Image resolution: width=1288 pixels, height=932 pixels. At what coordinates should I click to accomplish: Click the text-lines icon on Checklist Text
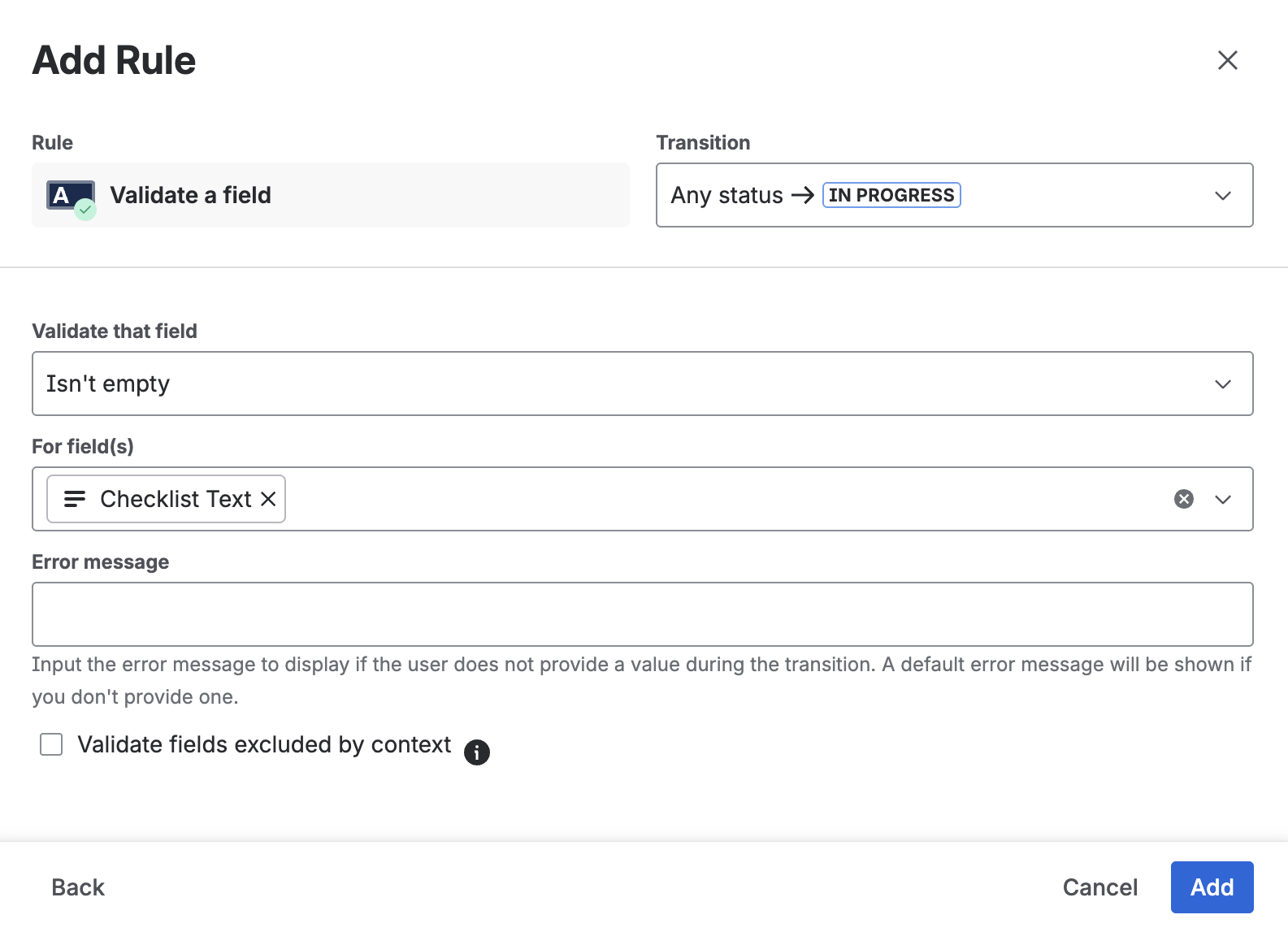75,499
